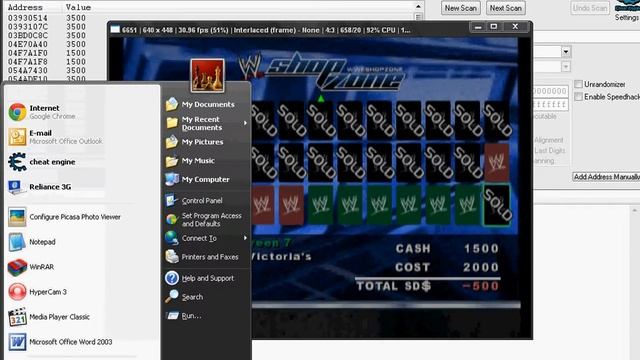Minimize the emulator window

tap(478, 27)
